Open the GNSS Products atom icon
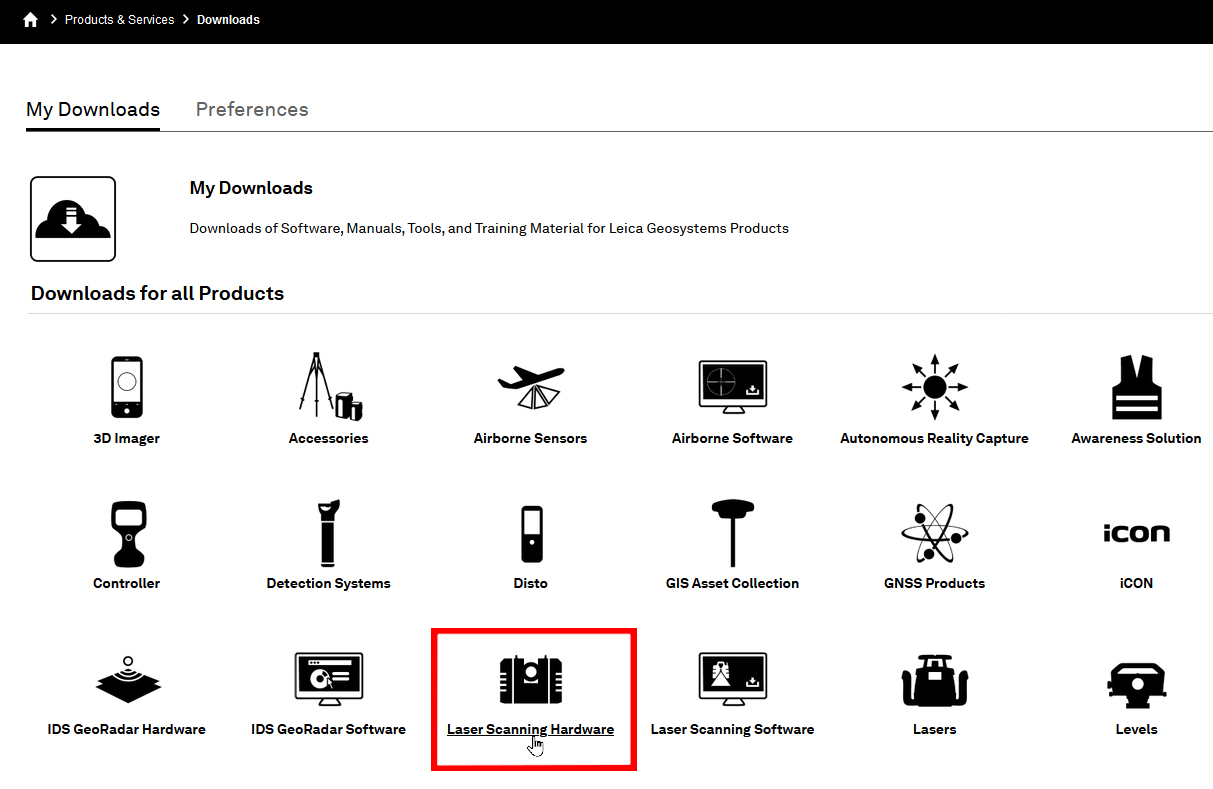 (x=934, y=533)
